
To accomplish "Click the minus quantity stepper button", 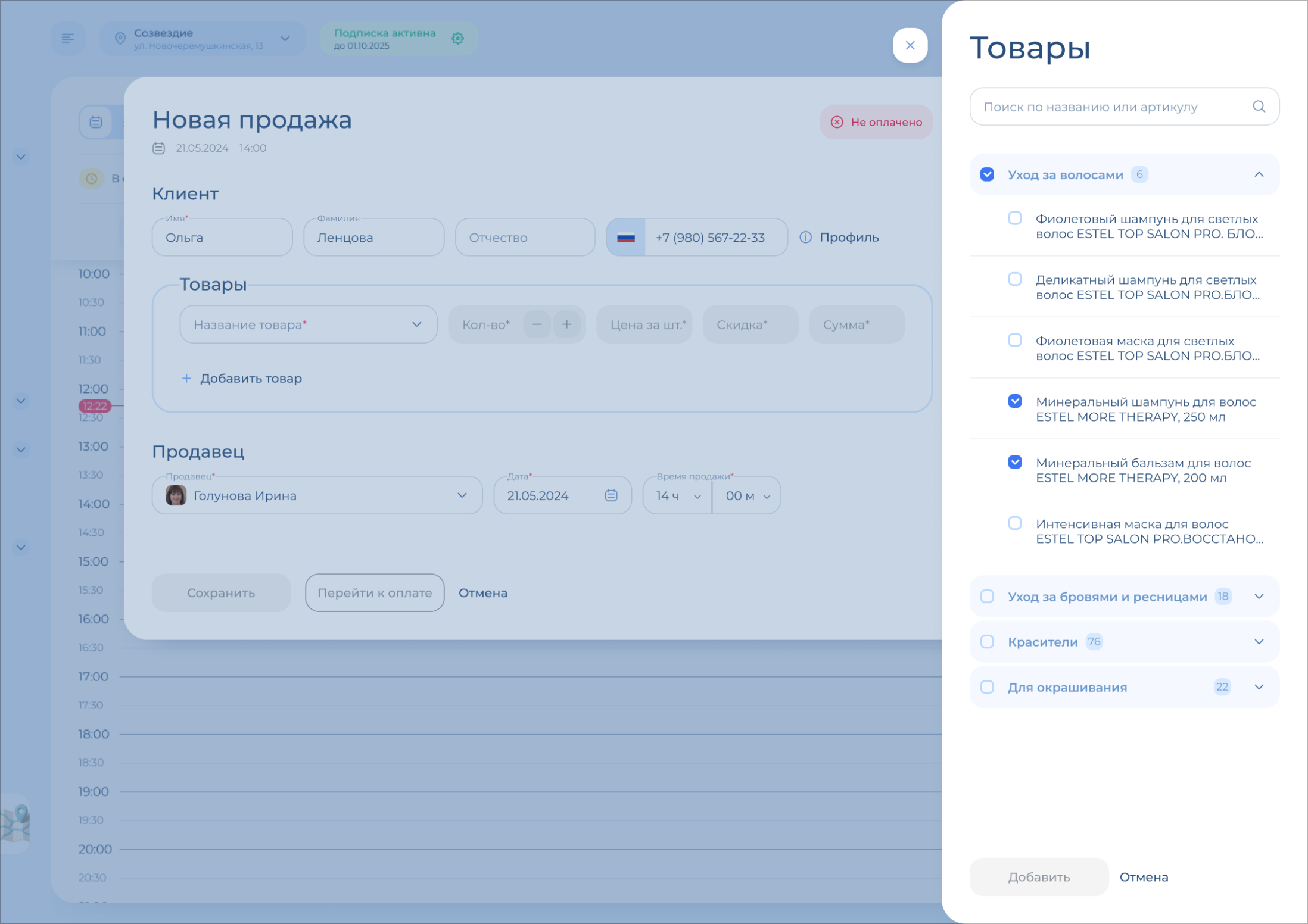I will pos(537,324).
